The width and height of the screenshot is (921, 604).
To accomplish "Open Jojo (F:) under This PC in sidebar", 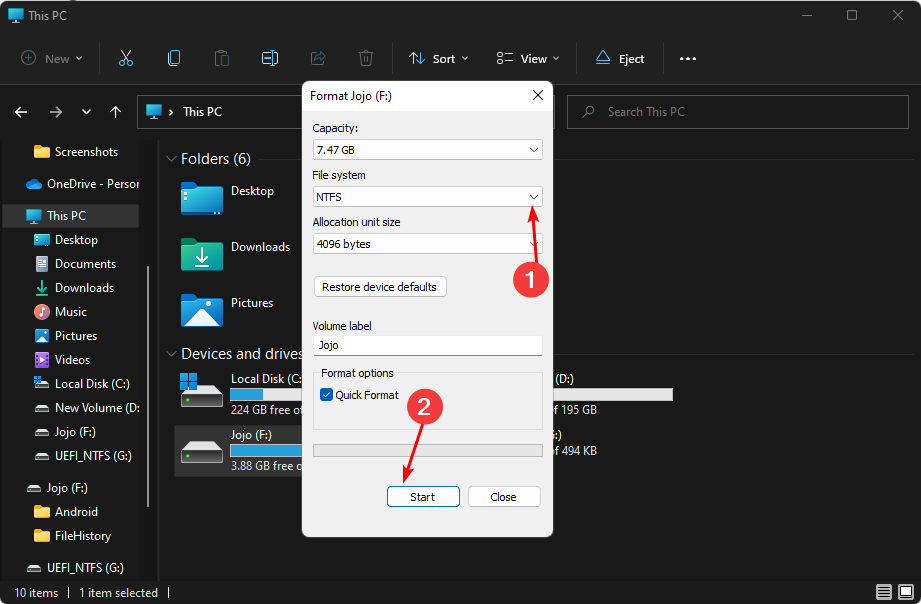I will 65,432.
